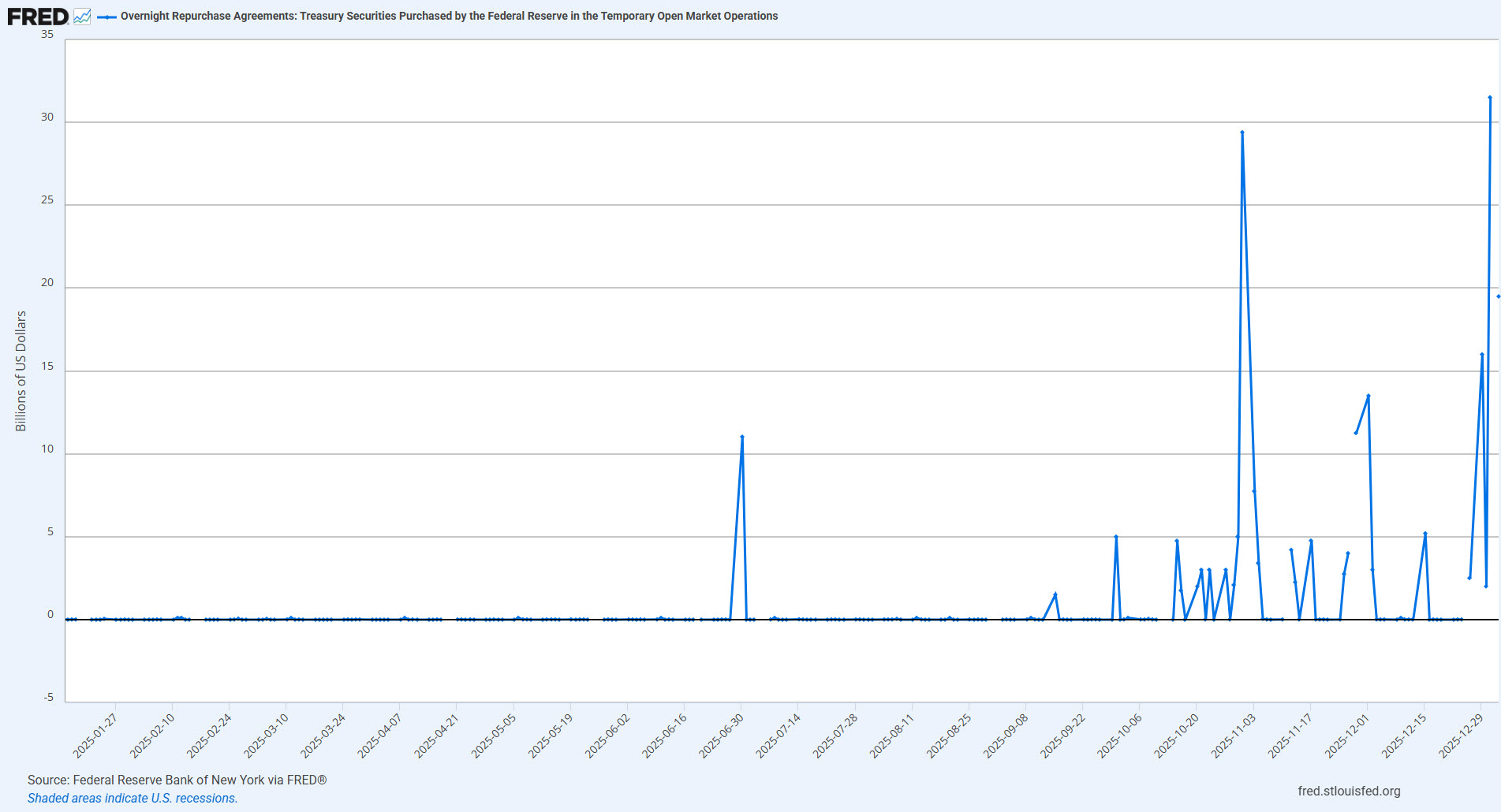
Task: Click the 2025-12-29 x-axis date label
Action: pyautogui.click(x=1462, y=736)
